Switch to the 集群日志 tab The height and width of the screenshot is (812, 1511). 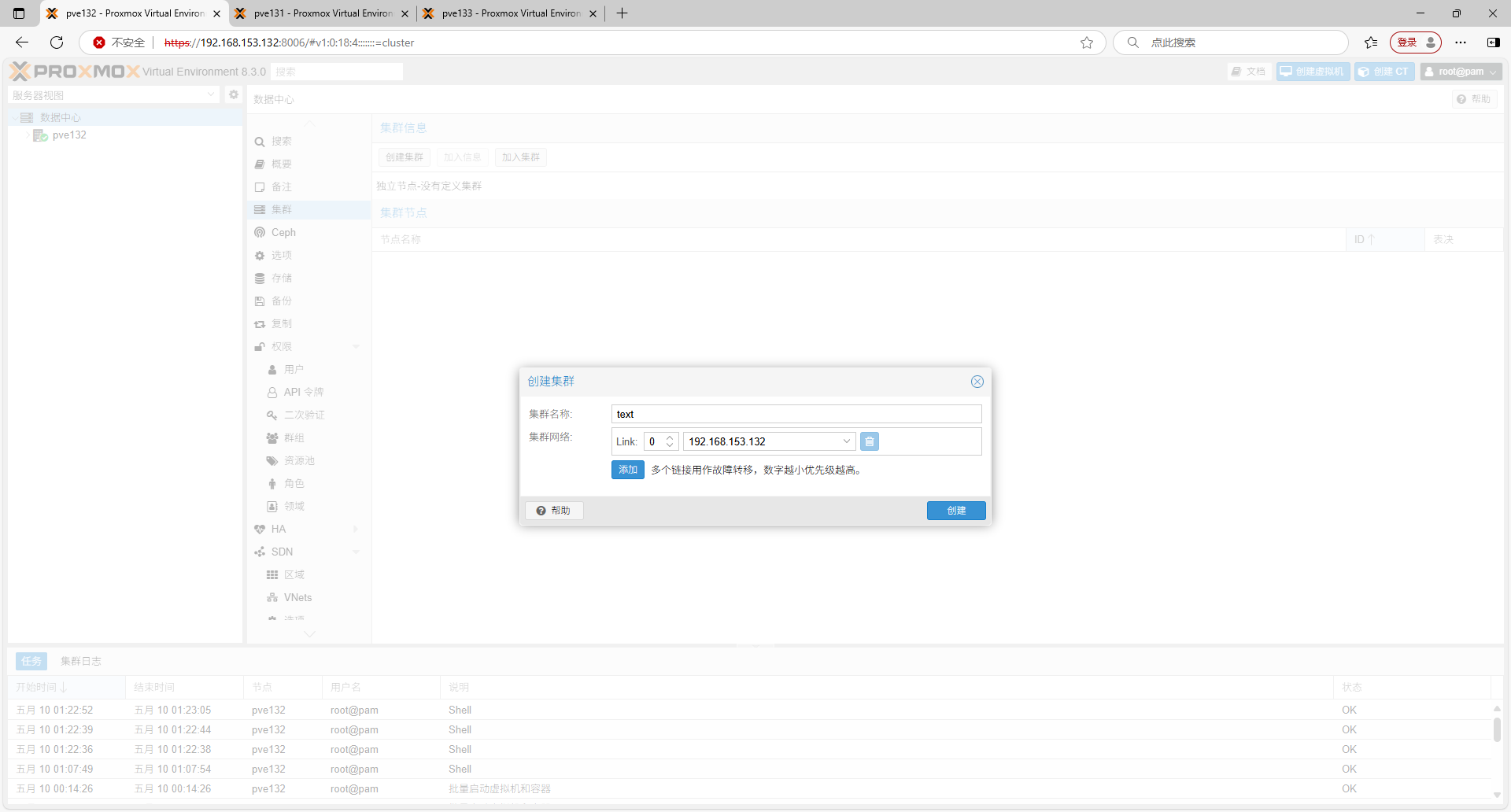point(81,662)
